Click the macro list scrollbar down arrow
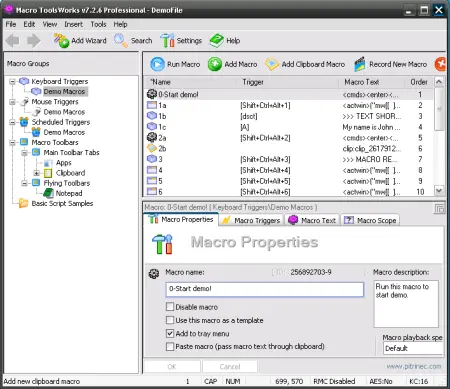The width and height of the screenshot is (450, 389). point(439,191)
